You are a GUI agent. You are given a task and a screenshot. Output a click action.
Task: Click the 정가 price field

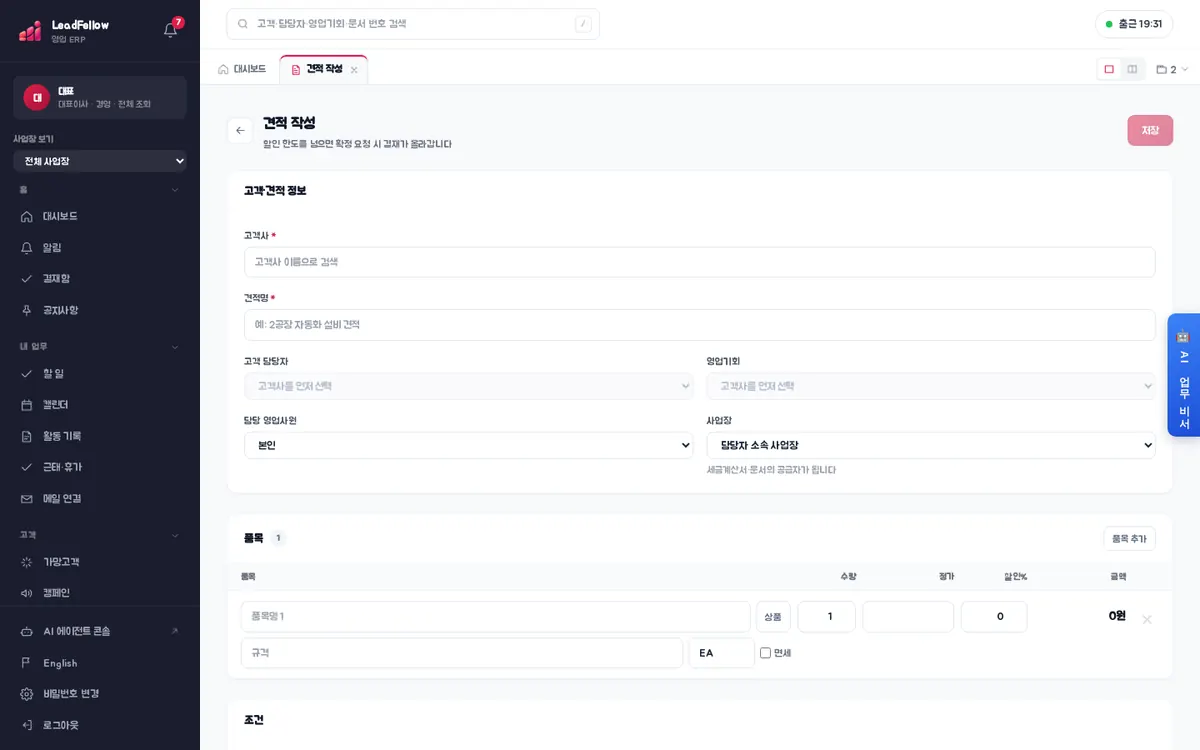(x=908, y=617)
